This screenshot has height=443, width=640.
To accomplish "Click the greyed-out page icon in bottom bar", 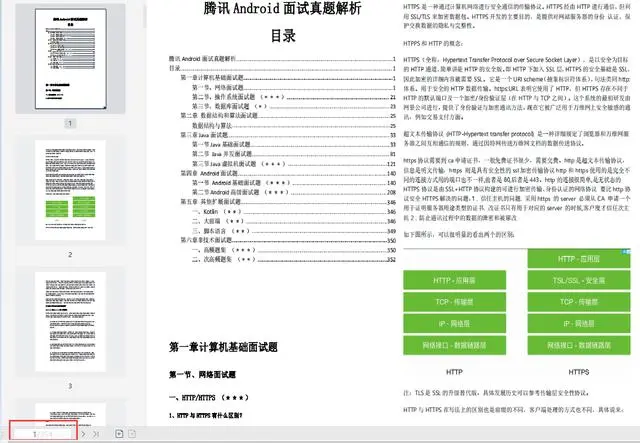I will pyautogui.click(x=132, y=434).
